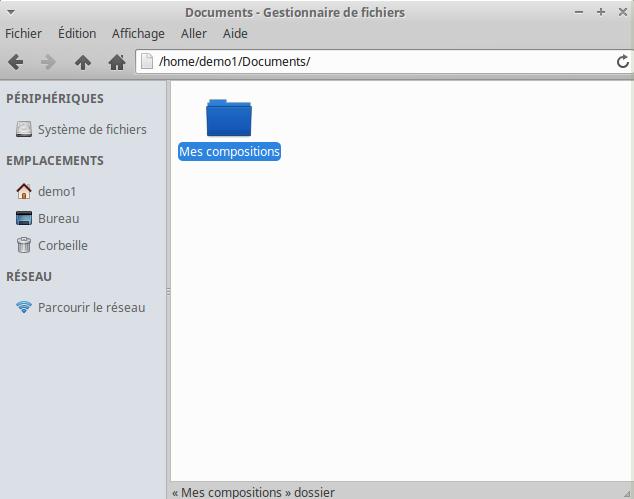The width and height of the screenshot is (634, 499).
Task: Open the window menu arrow in title bar
Action: (x=10, y=12)
